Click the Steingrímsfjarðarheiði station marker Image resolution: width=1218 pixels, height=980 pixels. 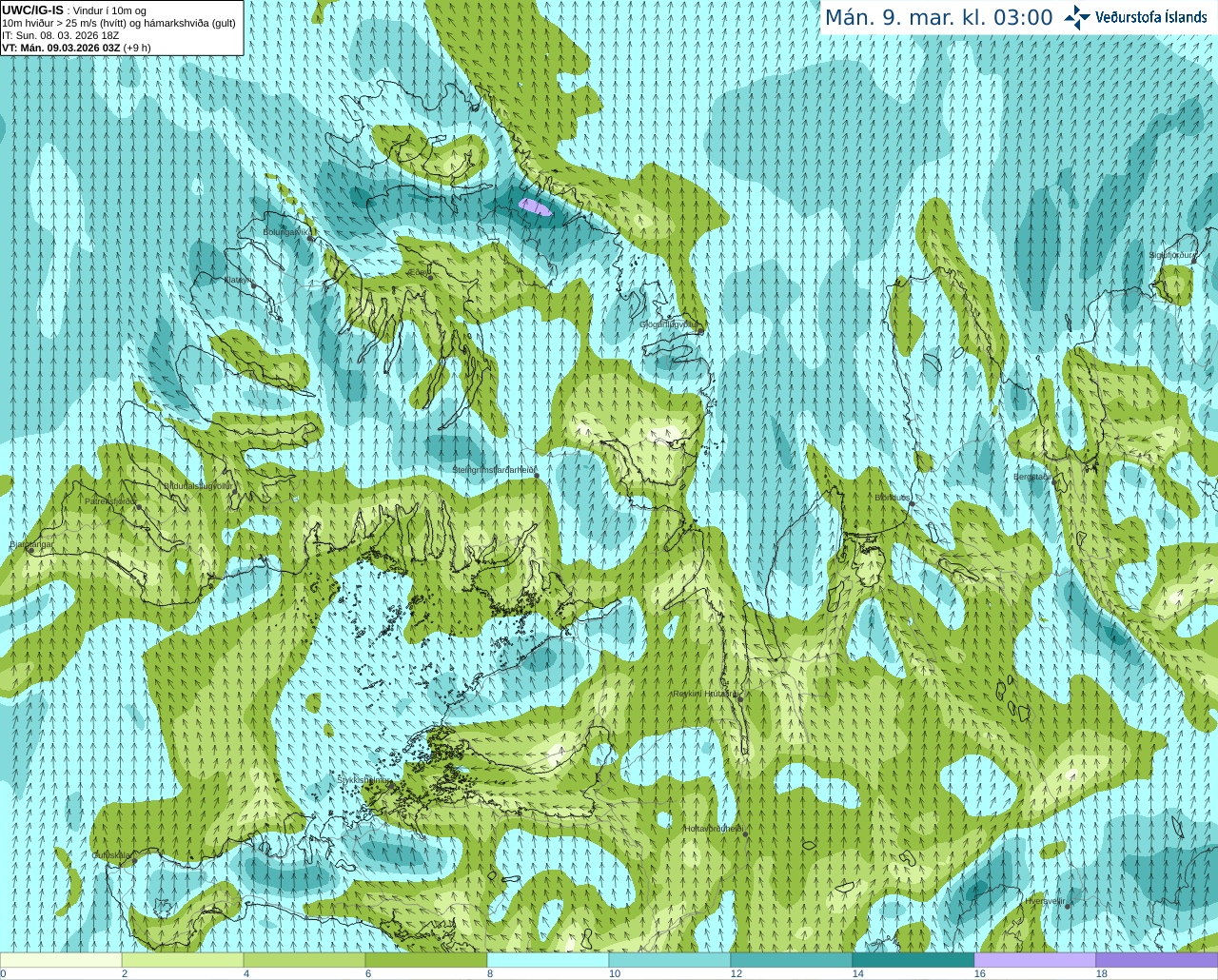tap(536, 475)
